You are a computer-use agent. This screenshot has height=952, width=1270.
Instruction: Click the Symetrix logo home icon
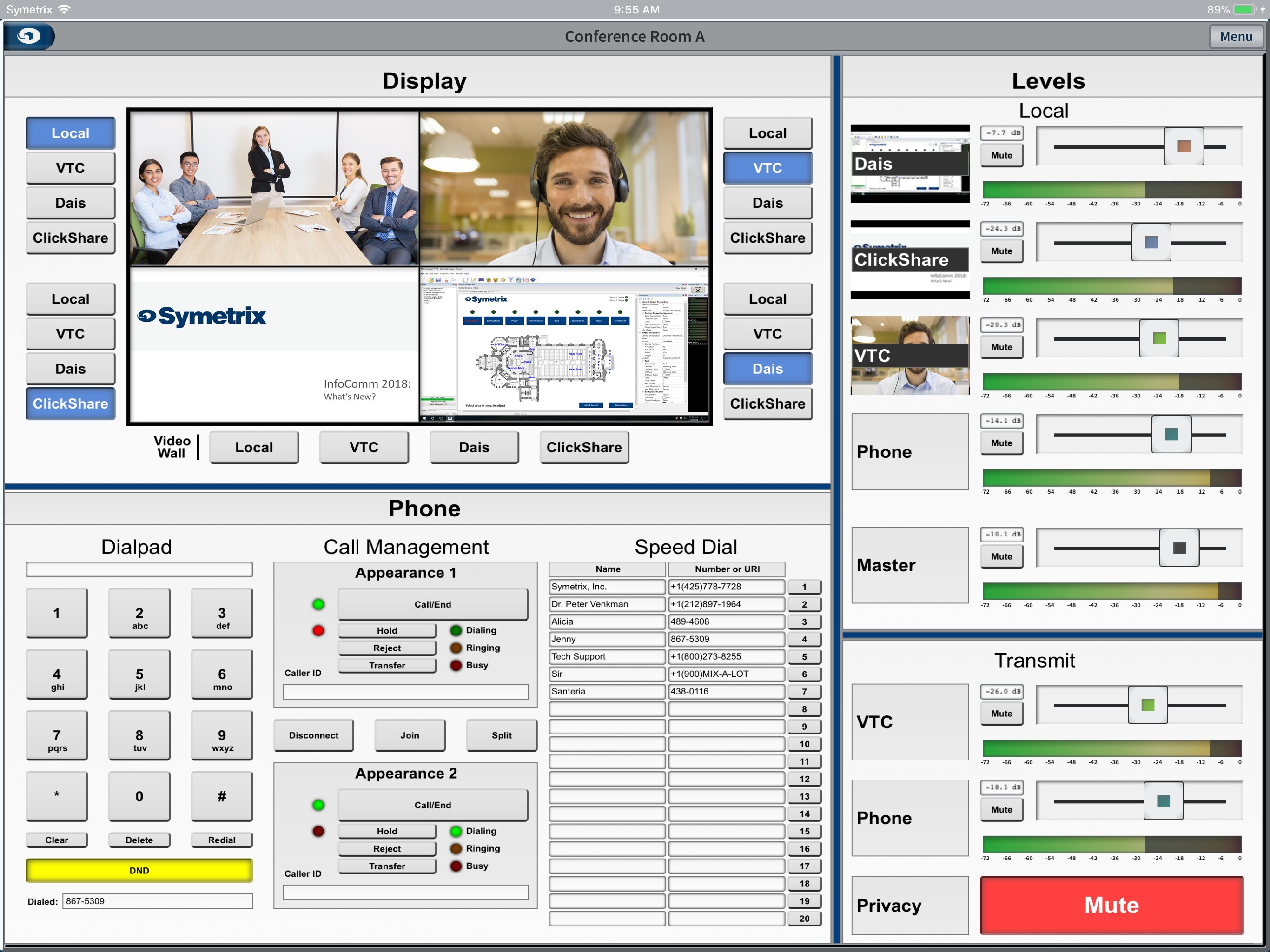29,36
